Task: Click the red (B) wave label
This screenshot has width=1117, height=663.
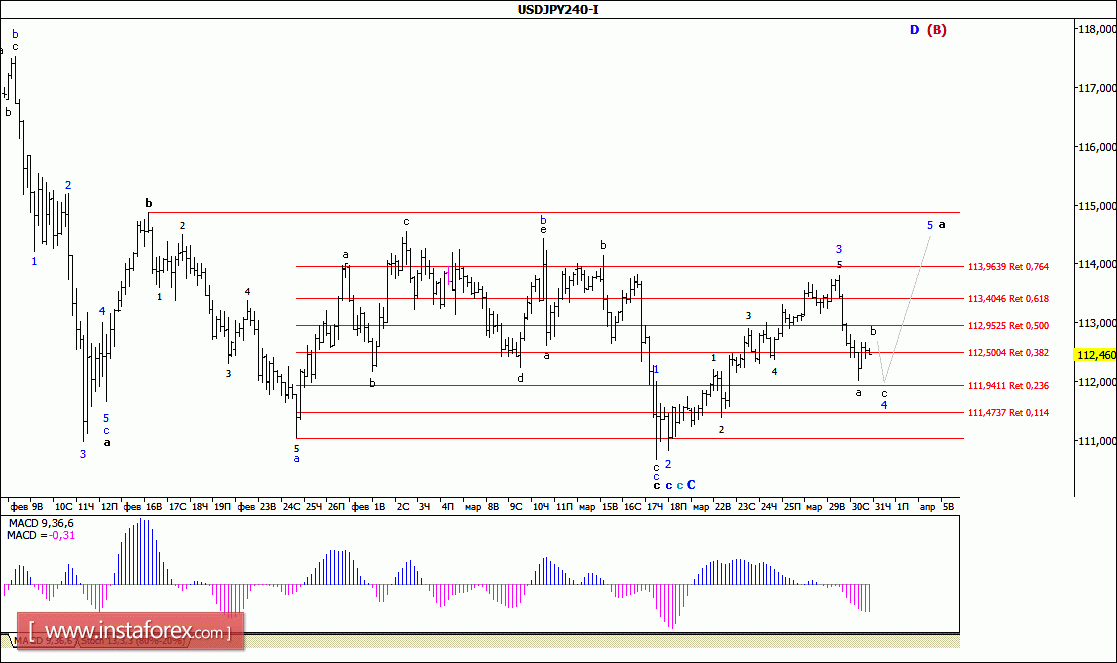Action: (x=937, y=29)
